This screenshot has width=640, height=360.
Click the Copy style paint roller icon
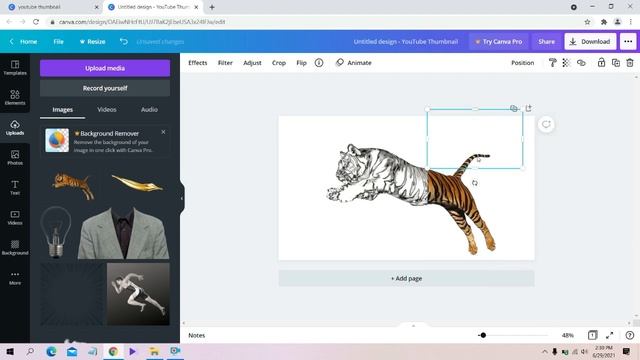(x=552, y=63)
